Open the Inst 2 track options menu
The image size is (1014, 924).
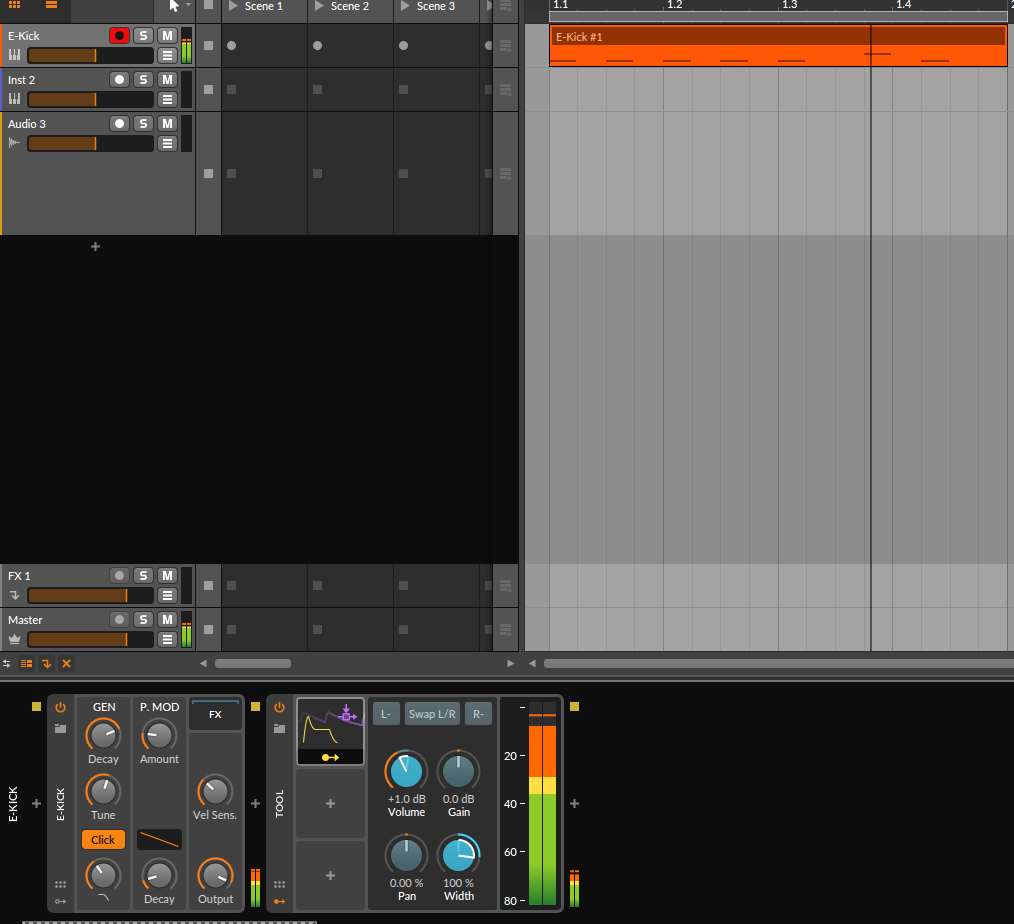point(167,100)
